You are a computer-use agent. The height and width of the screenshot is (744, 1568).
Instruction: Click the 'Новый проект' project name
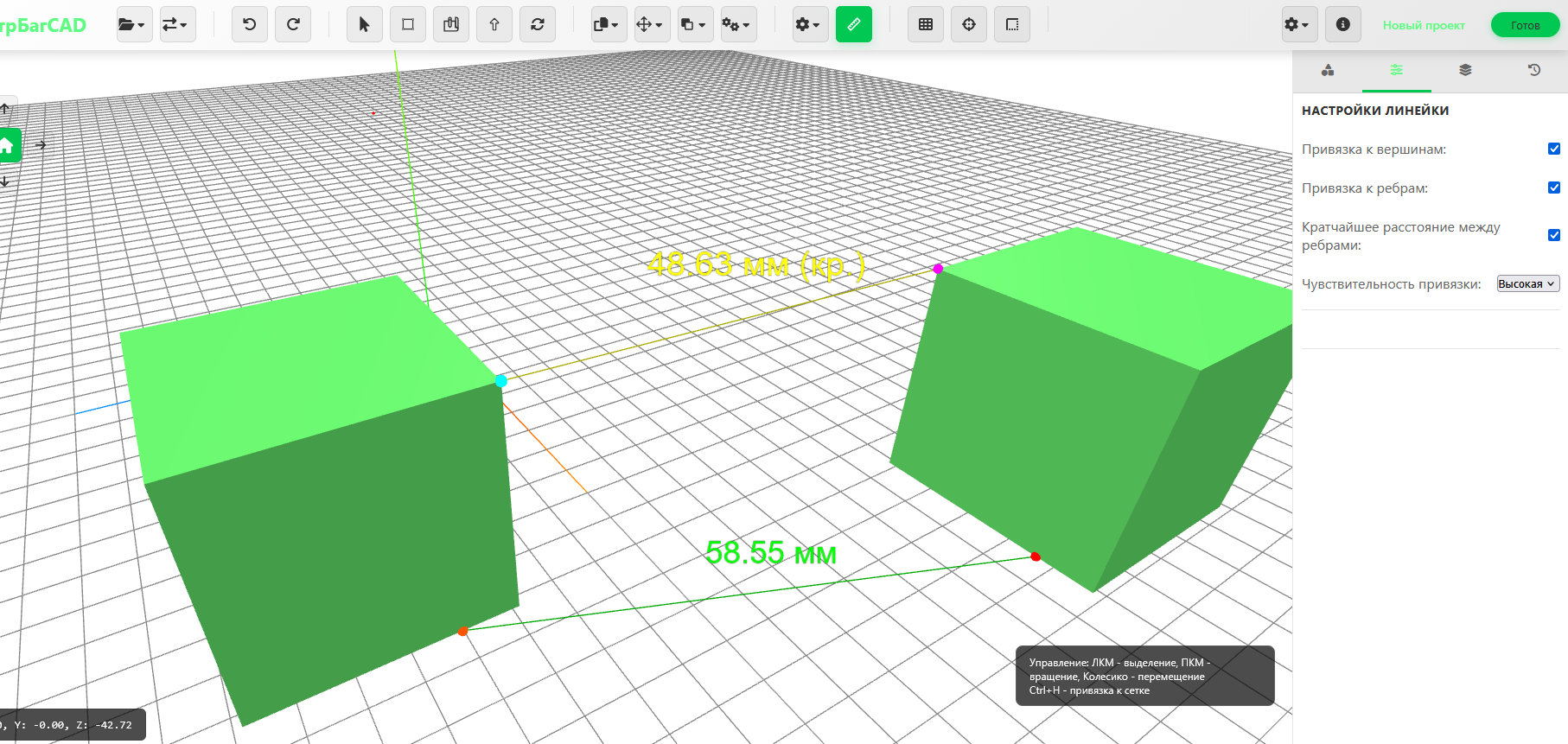click(1424, 25)
